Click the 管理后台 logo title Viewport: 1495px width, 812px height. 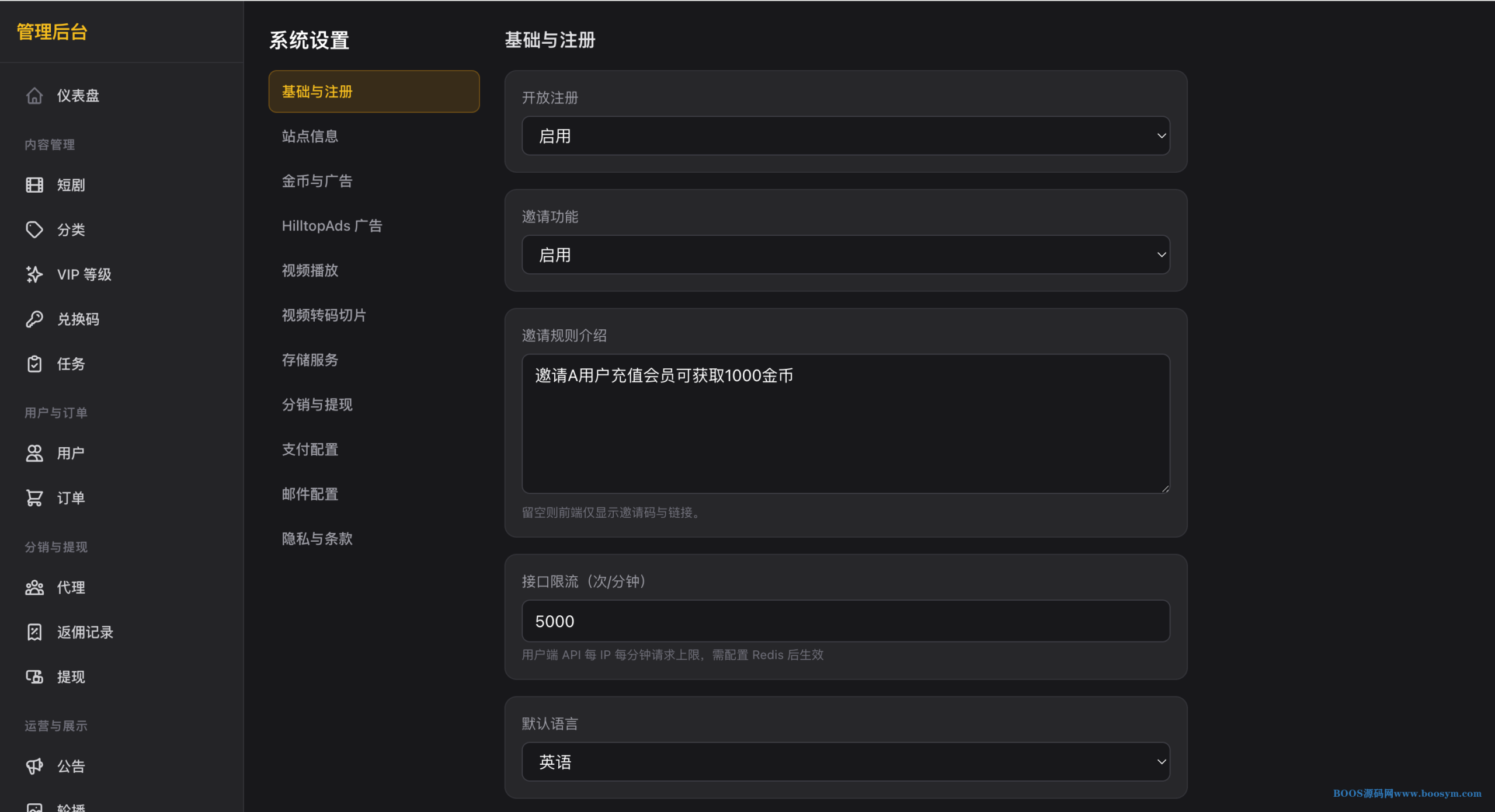point(52,32)
